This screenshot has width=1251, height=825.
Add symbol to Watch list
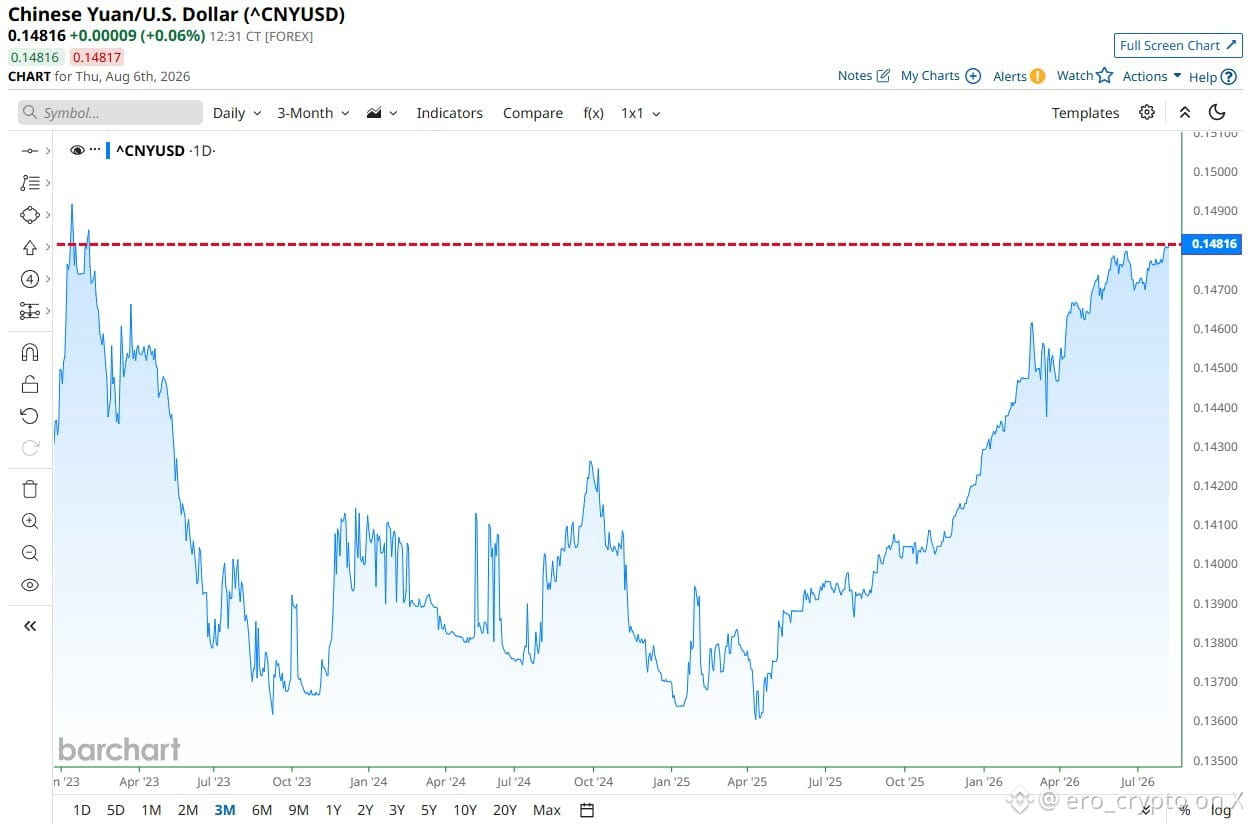[1084, 76]
